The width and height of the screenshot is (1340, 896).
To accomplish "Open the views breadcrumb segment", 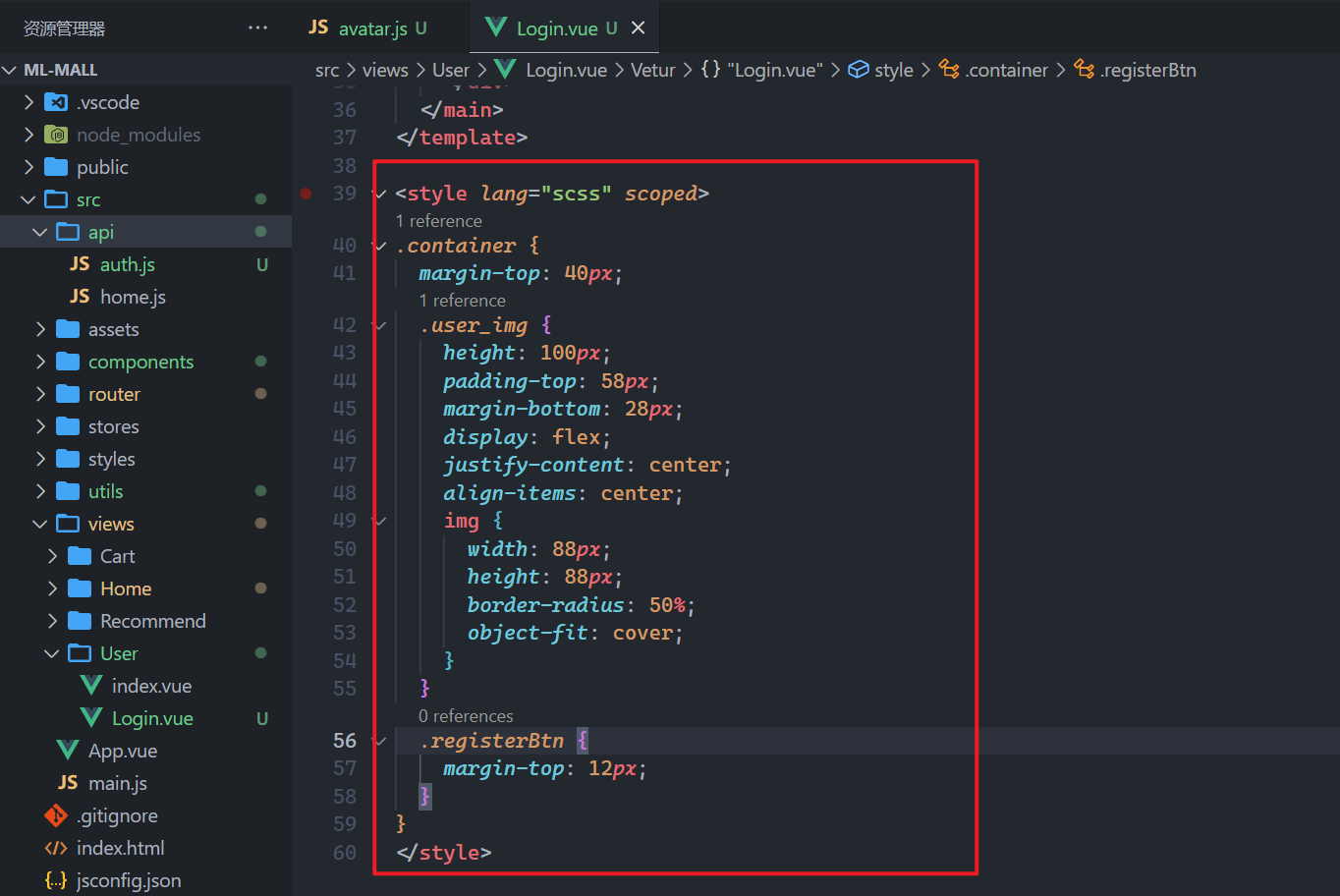I will pos(385,70).
